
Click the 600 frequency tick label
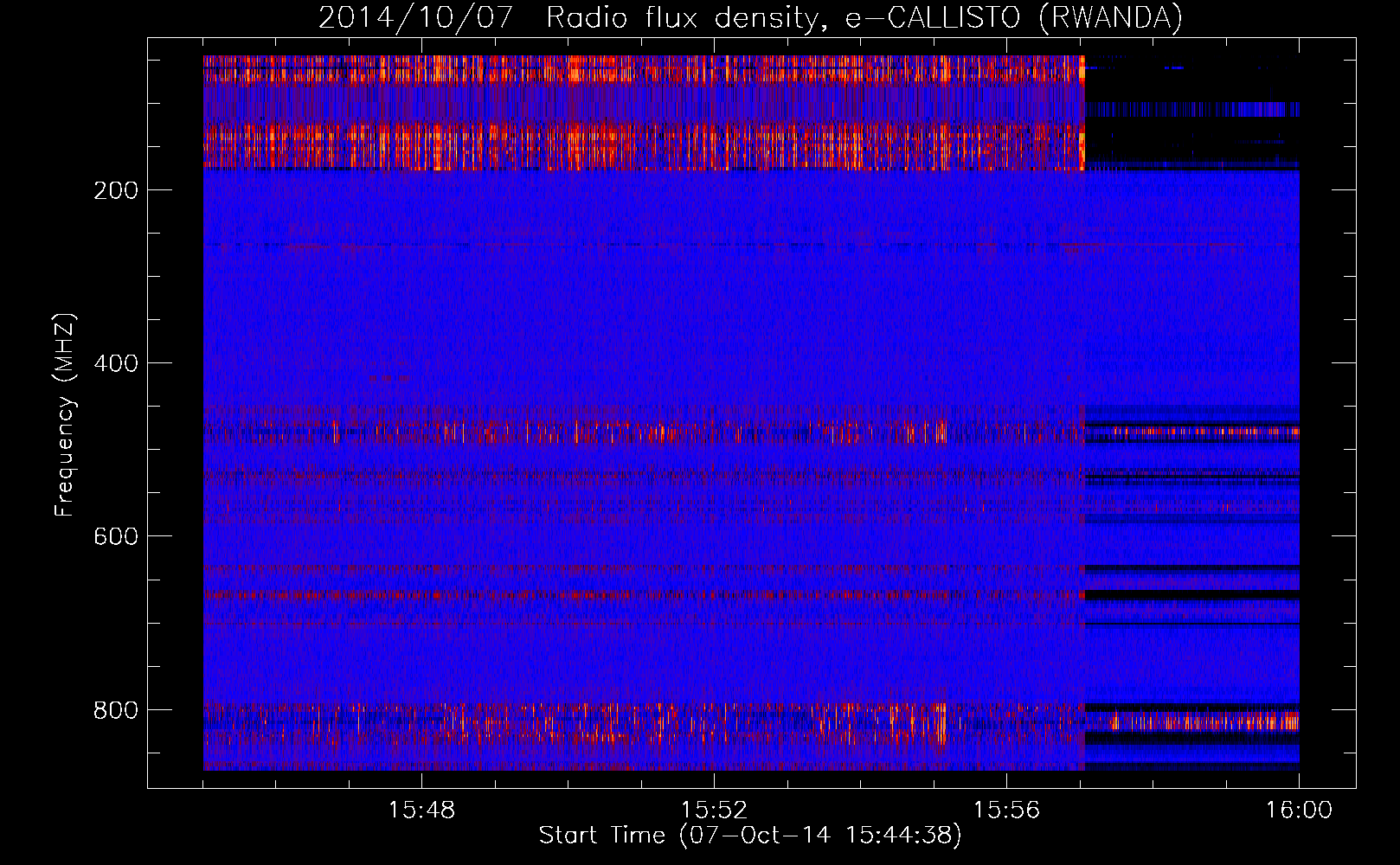click(116, 536)
